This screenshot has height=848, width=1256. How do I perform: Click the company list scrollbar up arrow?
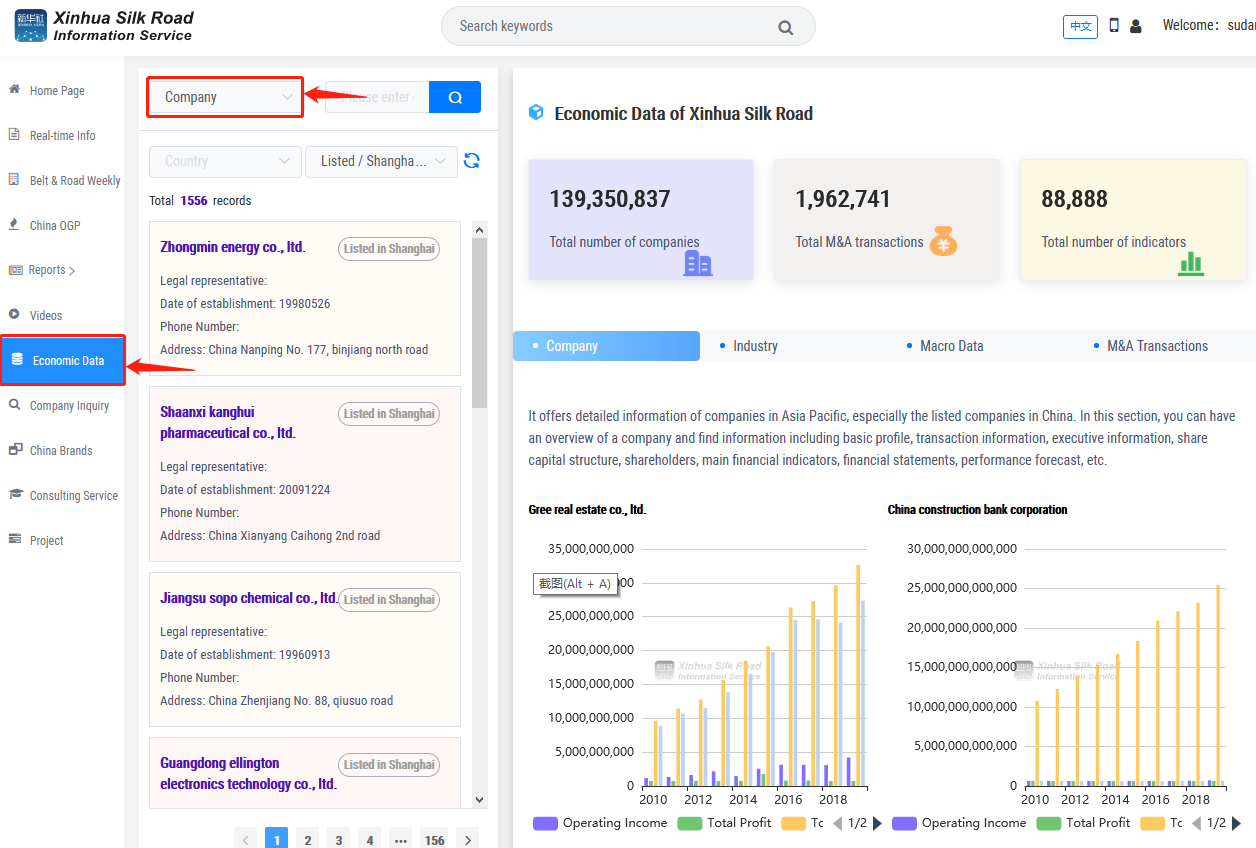point(479,230)
